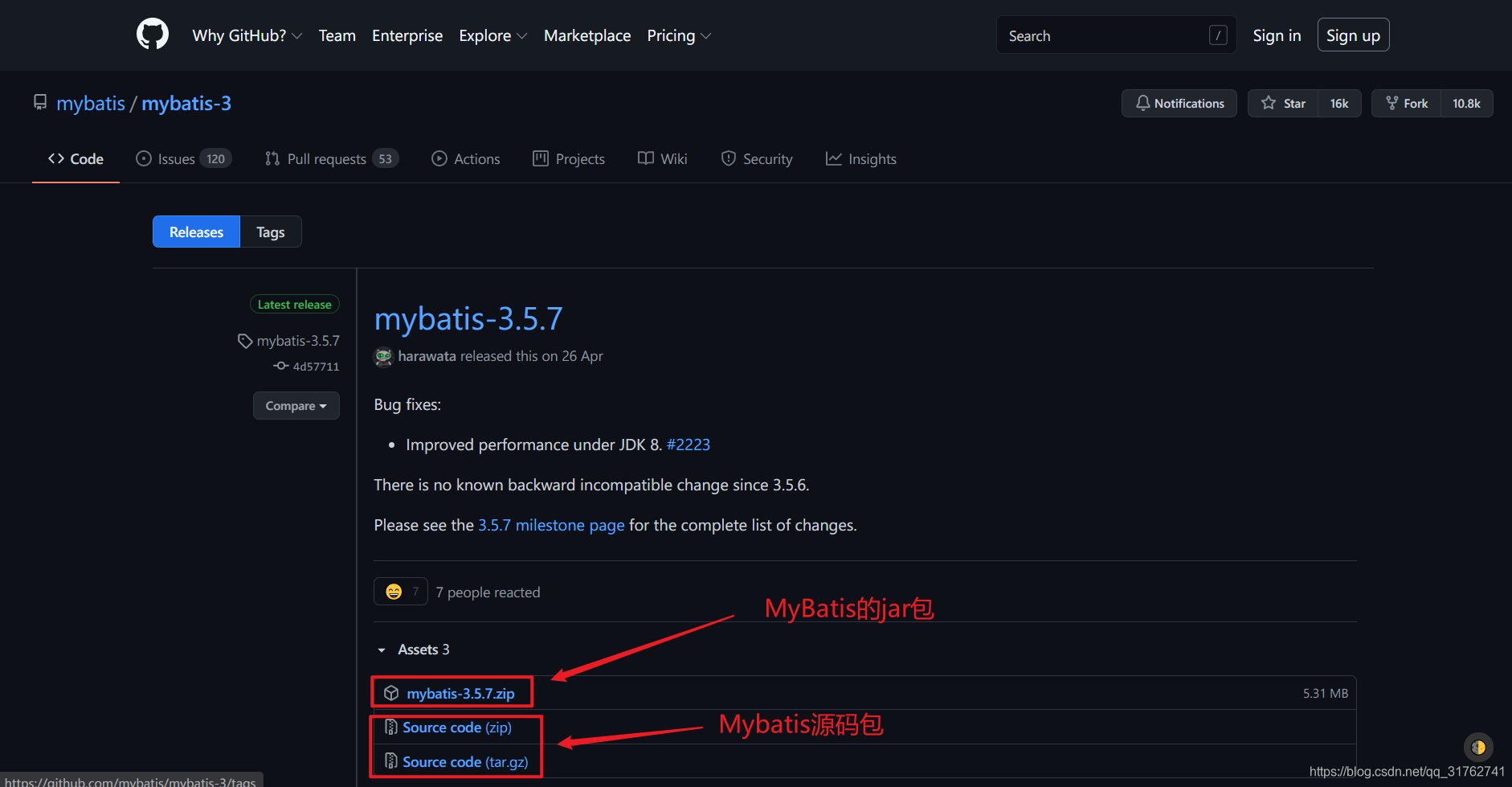Click commit 4d57711
Image resolution: width=1512 pixels, height=787 pixels.
pyautogui.click(x=317, y=366)
